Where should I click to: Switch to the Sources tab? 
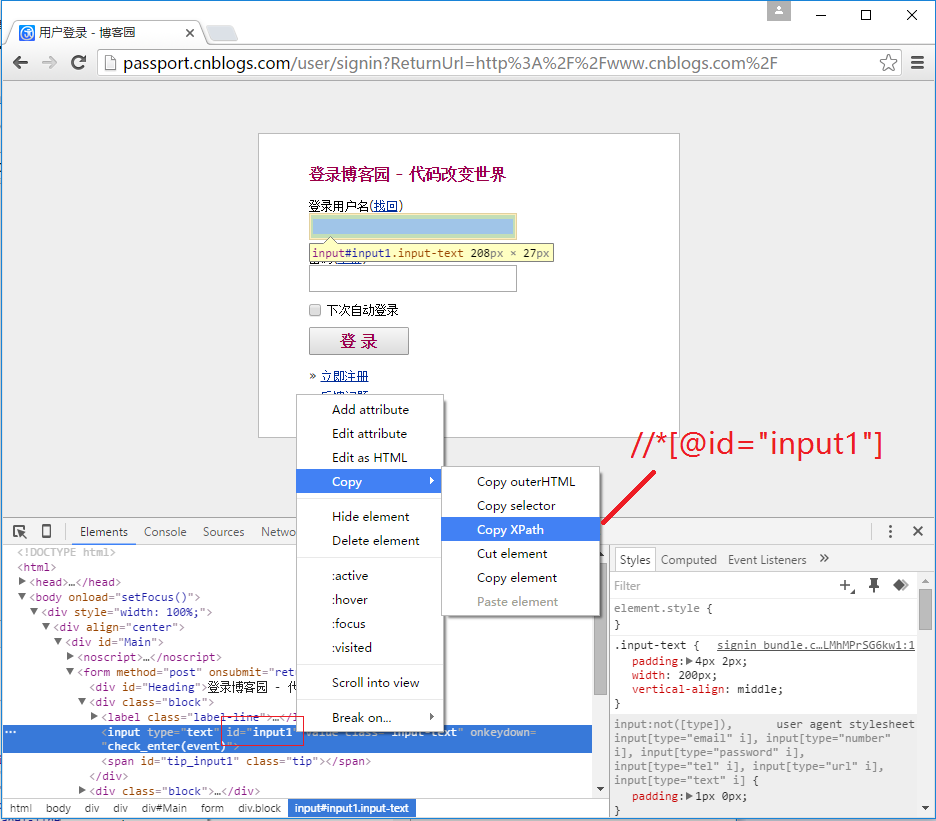tap(223, 531)
